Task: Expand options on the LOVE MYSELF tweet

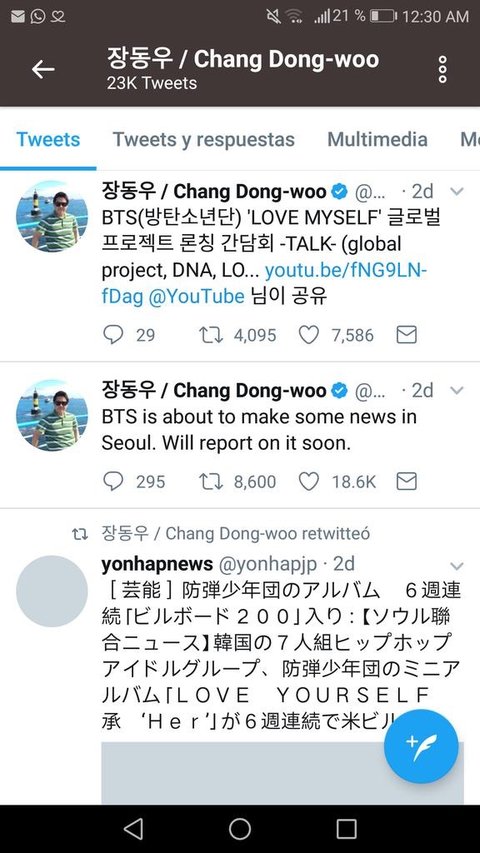Action: 457,191
